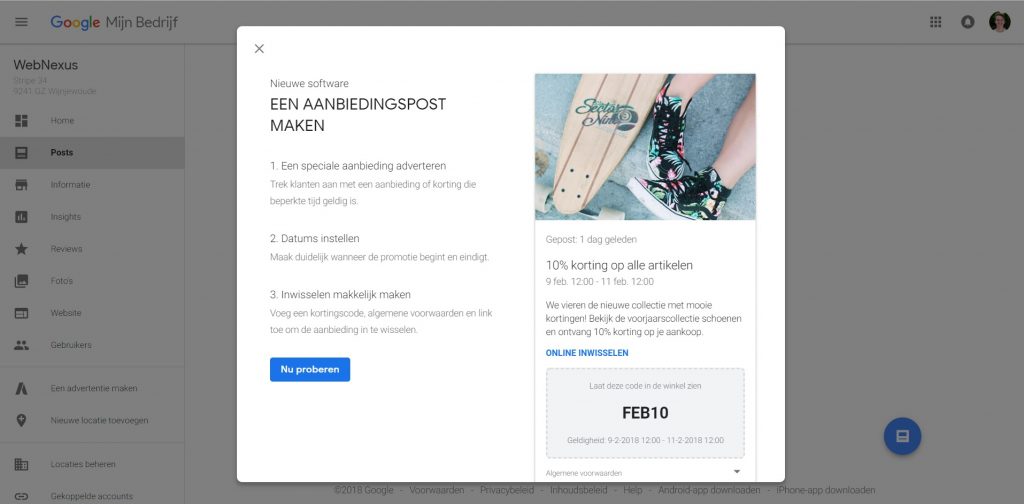This screenshot has height=504, width=1024.
Task: Click the ONLINE INWISSELEN link
Action: tap(587, 353)
